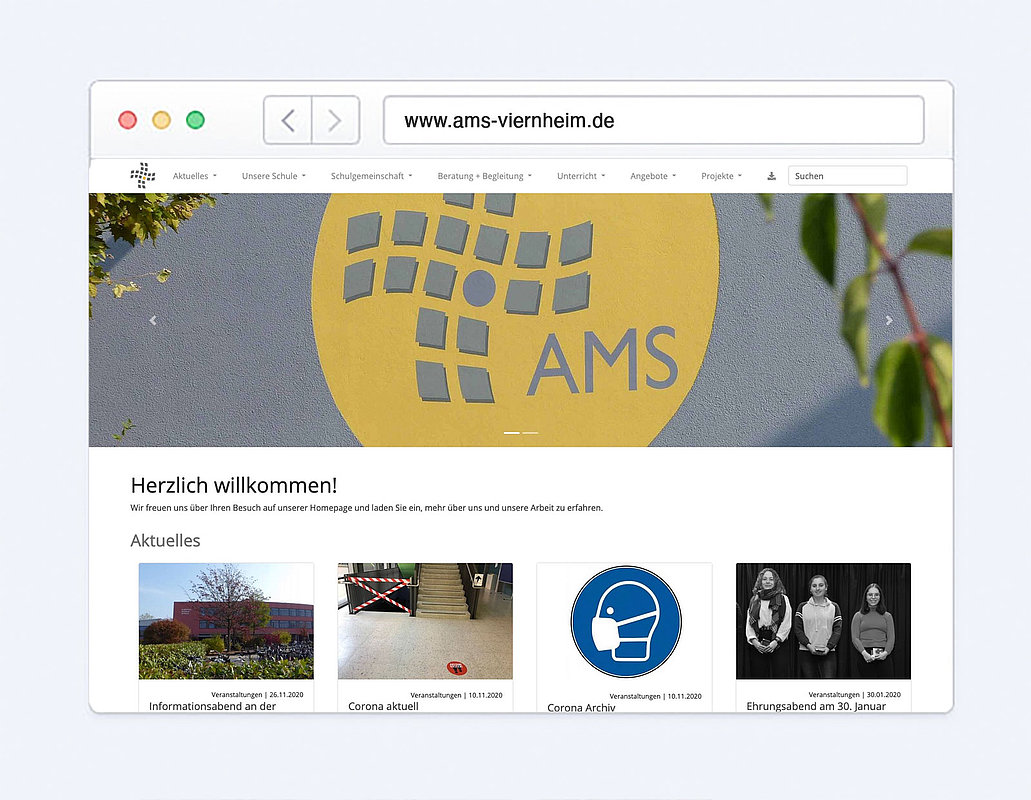Open the Unsere Schule dropdown
The width and height of the screenshot is (1031, 800).
273,176
